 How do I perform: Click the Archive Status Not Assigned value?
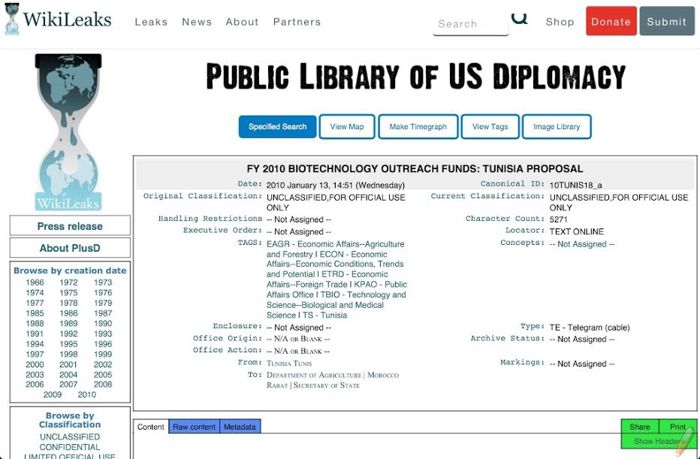582,339
